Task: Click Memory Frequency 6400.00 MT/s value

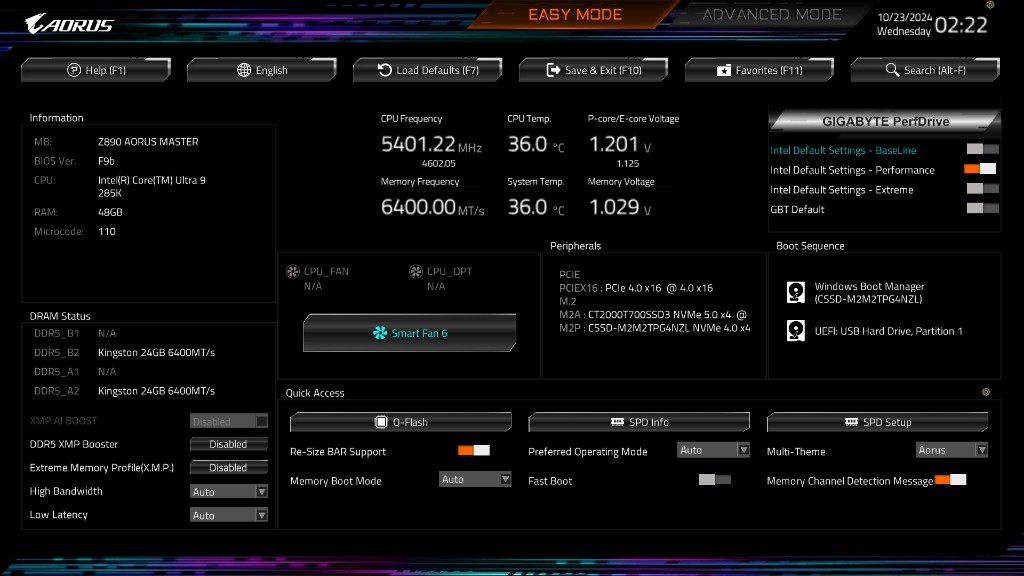Action: 432,207
